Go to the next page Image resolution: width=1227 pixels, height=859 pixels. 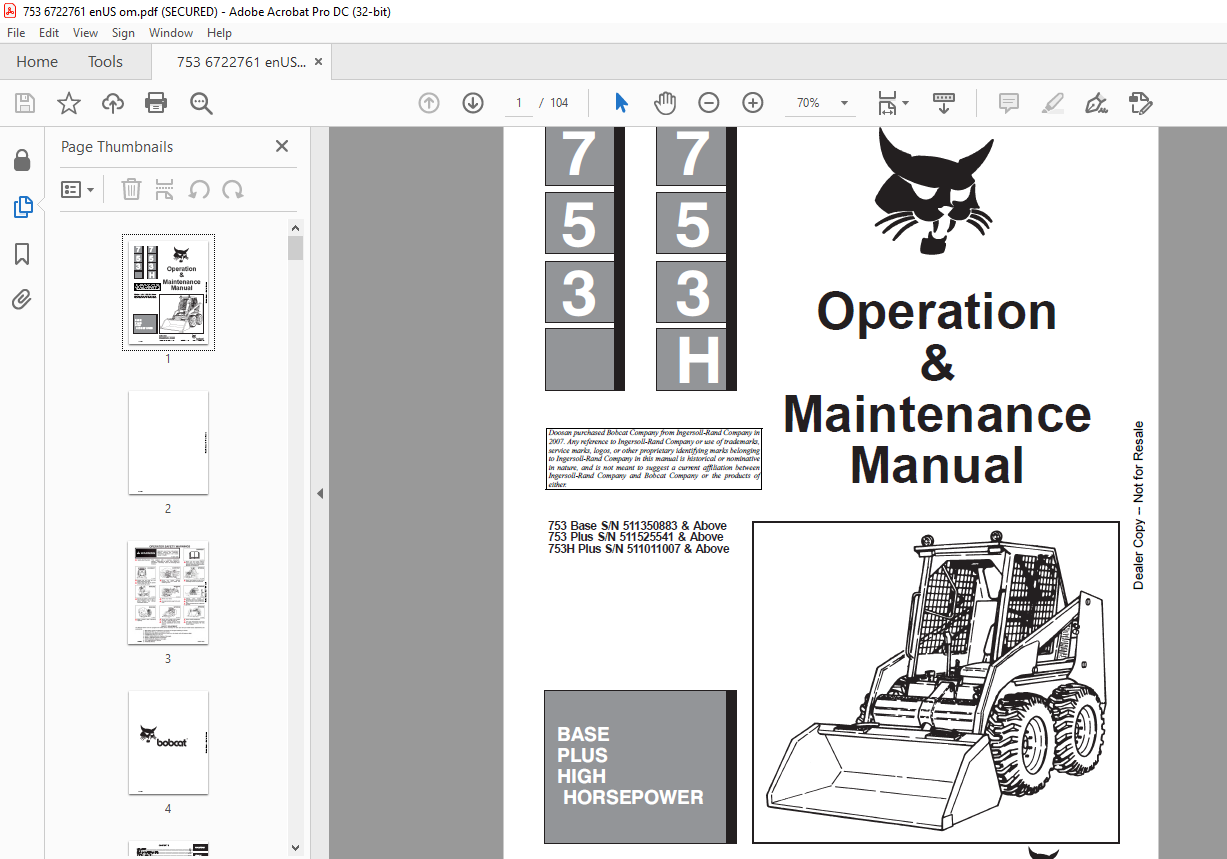473,103
